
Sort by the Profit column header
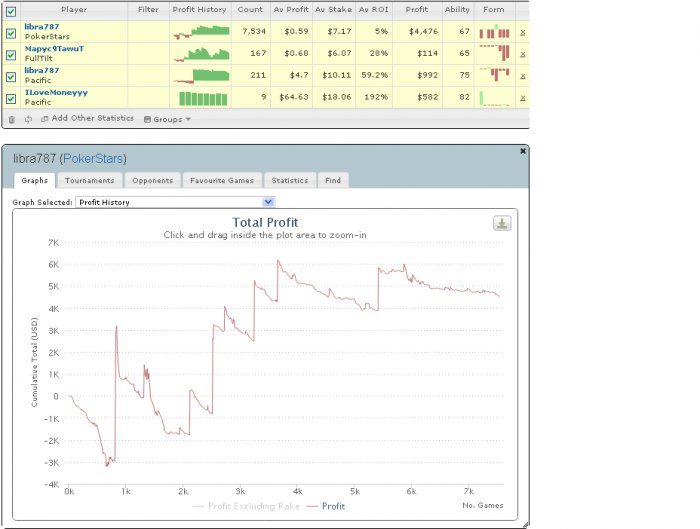[417, 9]
